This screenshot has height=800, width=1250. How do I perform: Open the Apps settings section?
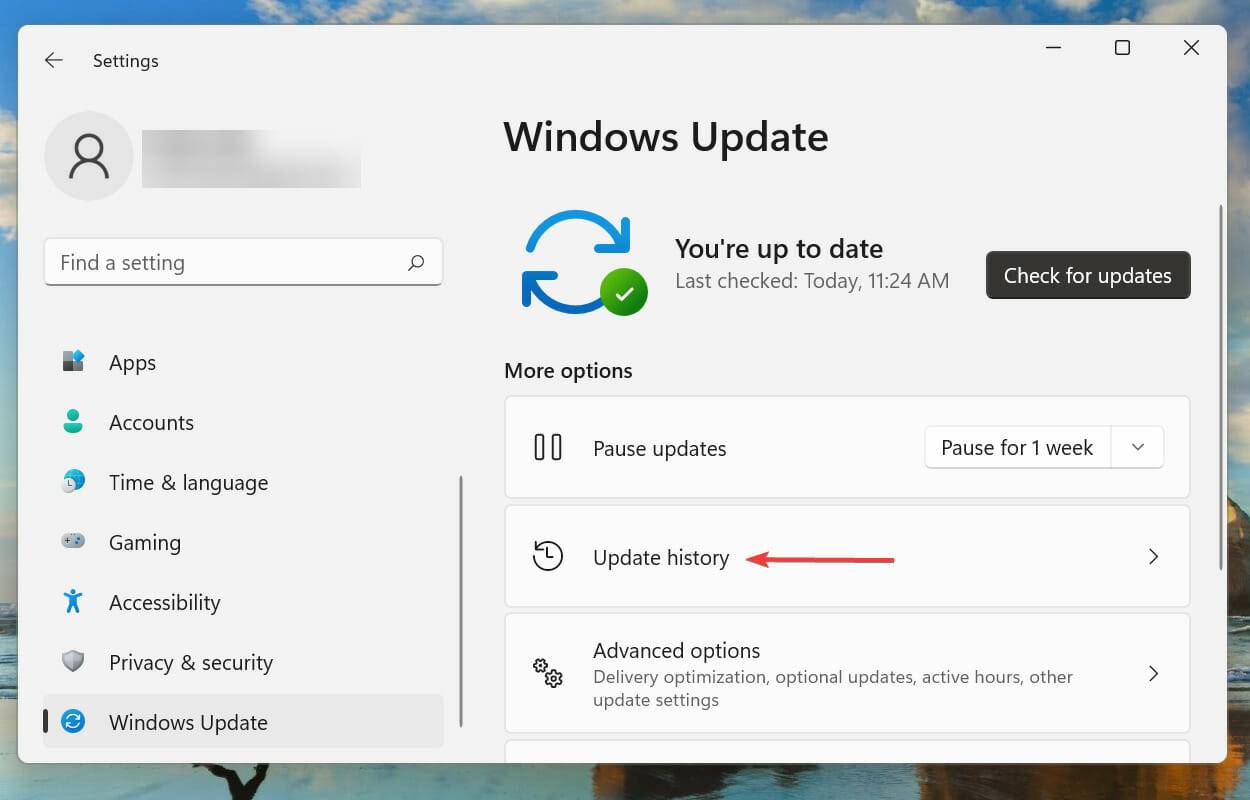point(244,362)
